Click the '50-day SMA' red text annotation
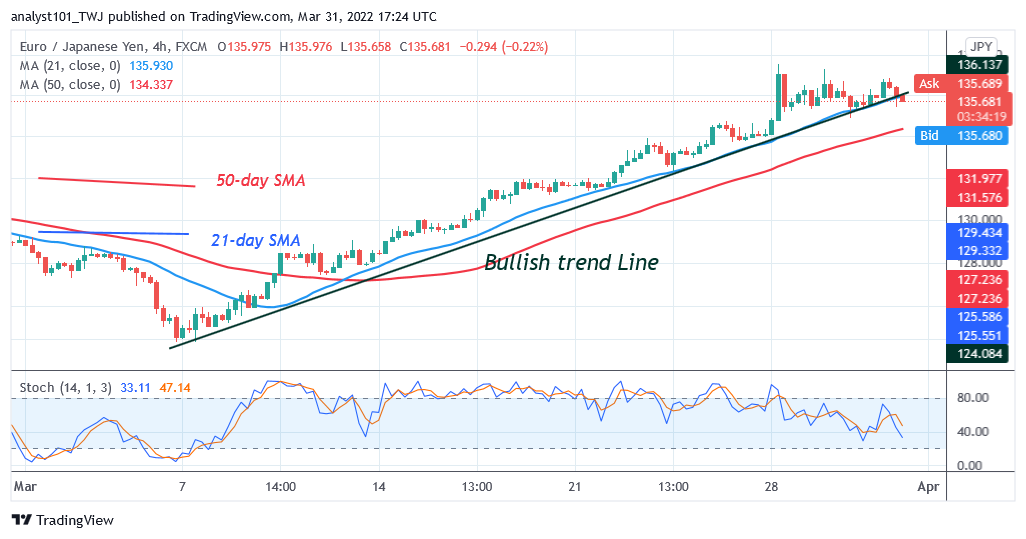The image size is (1026, 539). [260, 181]
